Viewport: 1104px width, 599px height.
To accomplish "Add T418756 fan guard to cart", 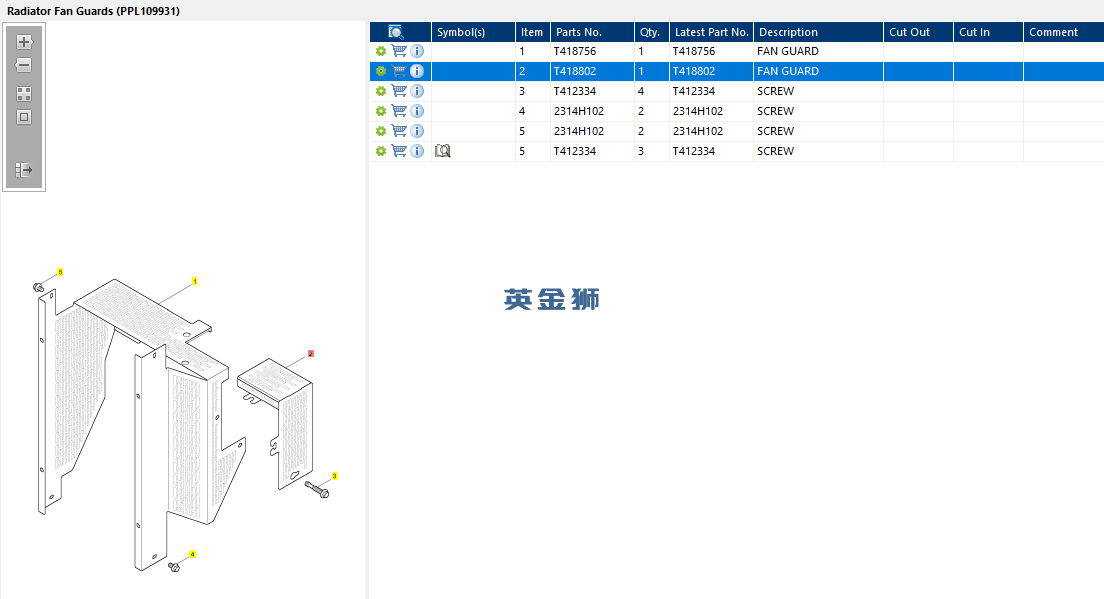I will (399, 51).
